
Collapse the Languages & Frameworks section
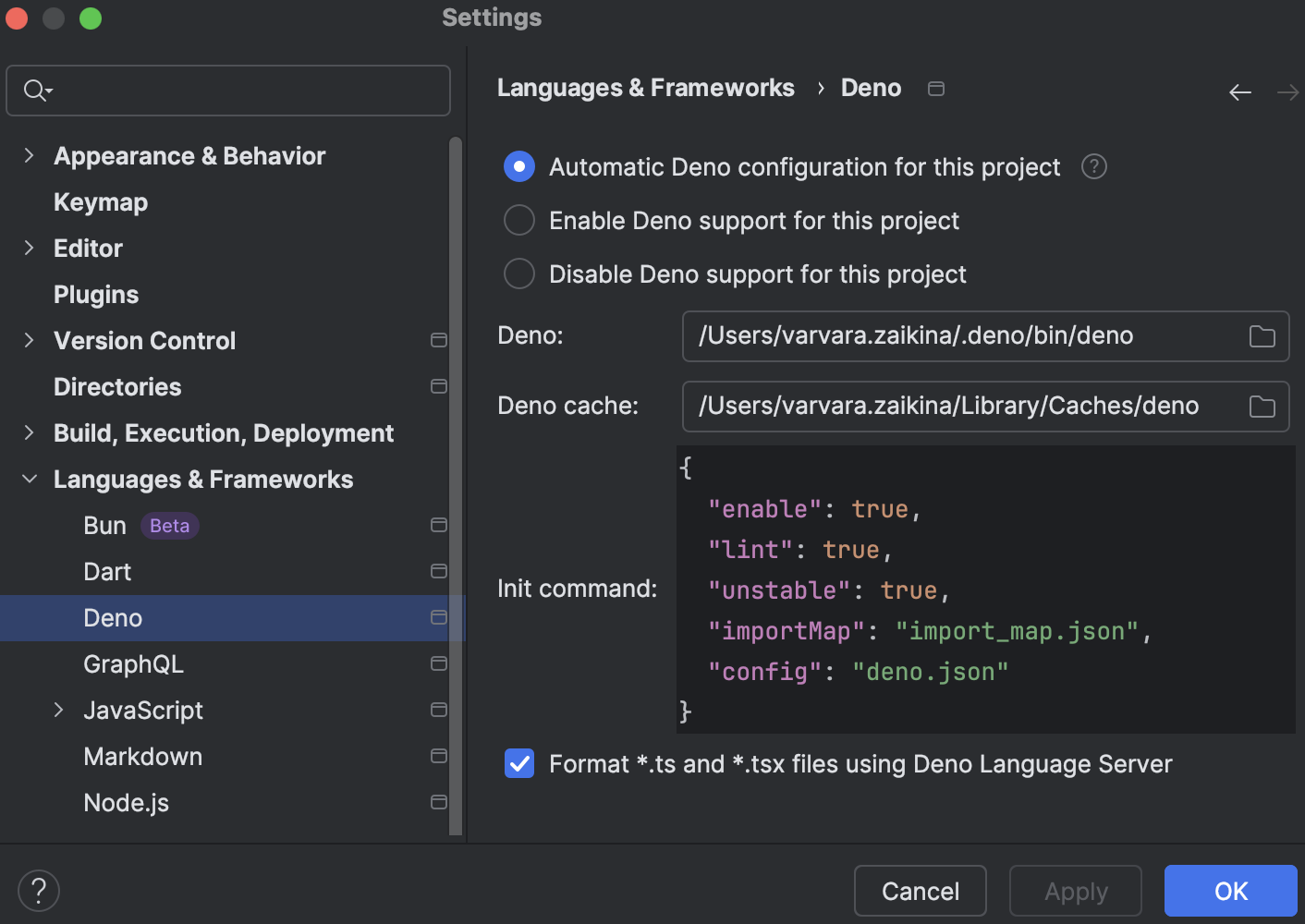click(28, 479)
